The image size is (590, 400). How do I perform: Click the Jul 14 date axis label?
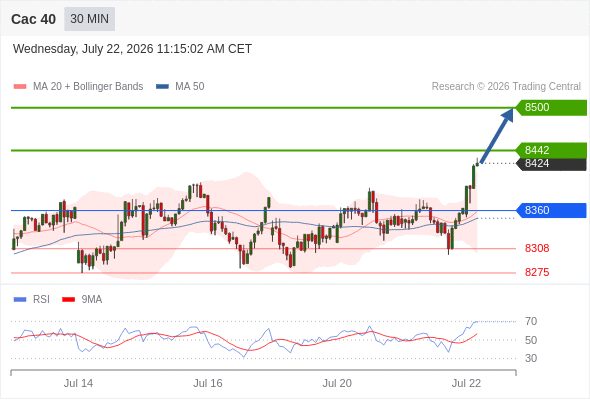[x=78, y=383]
